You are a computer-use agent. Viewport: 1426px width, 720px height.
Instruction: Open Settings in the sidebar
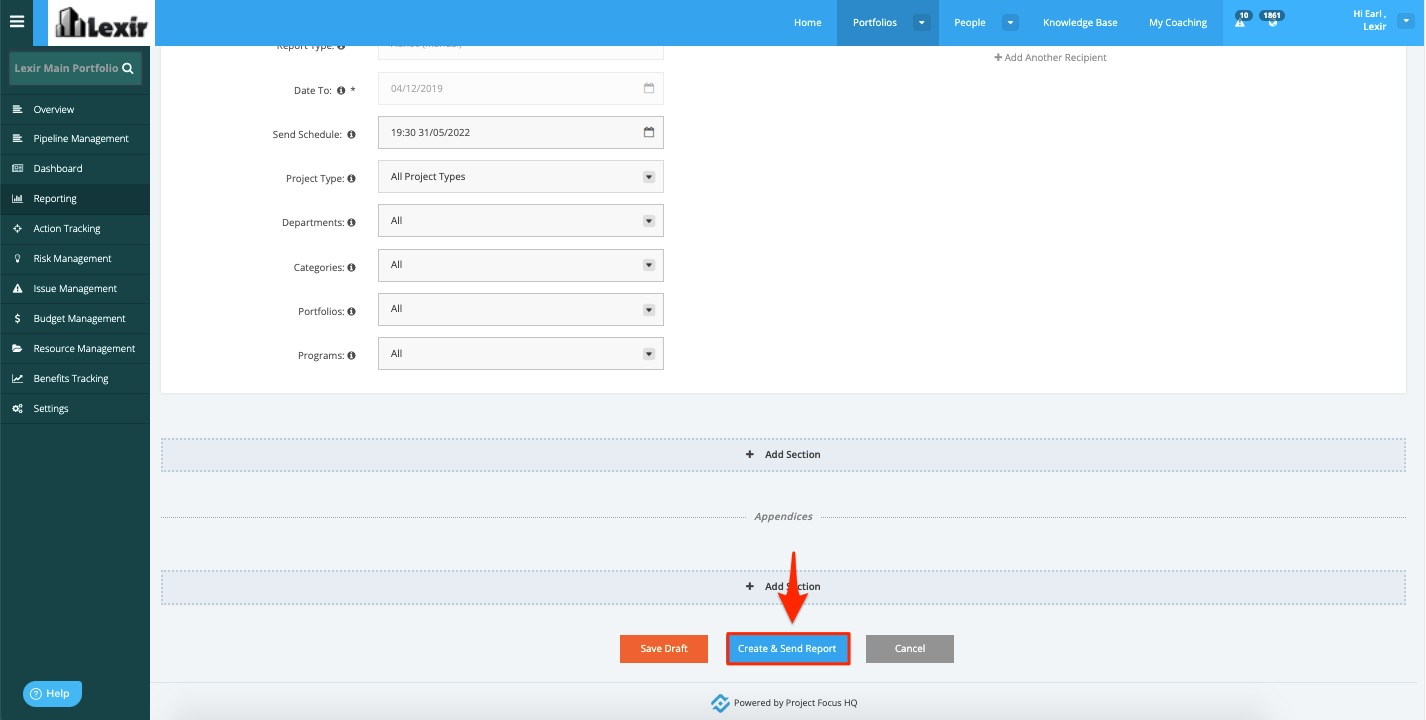tap(75, 409)
